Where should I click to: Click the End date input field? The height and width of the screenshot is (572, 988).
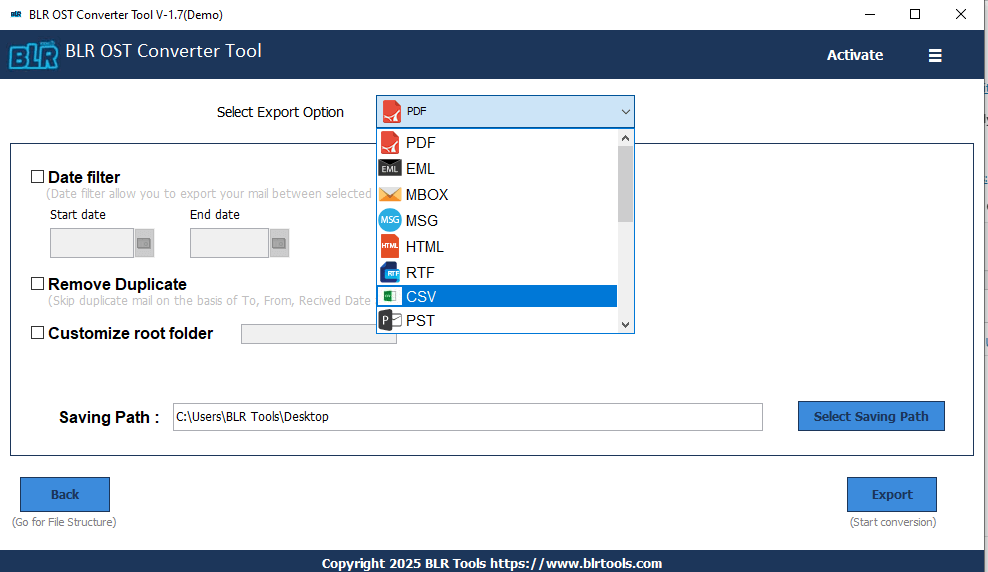pos(229,243)
